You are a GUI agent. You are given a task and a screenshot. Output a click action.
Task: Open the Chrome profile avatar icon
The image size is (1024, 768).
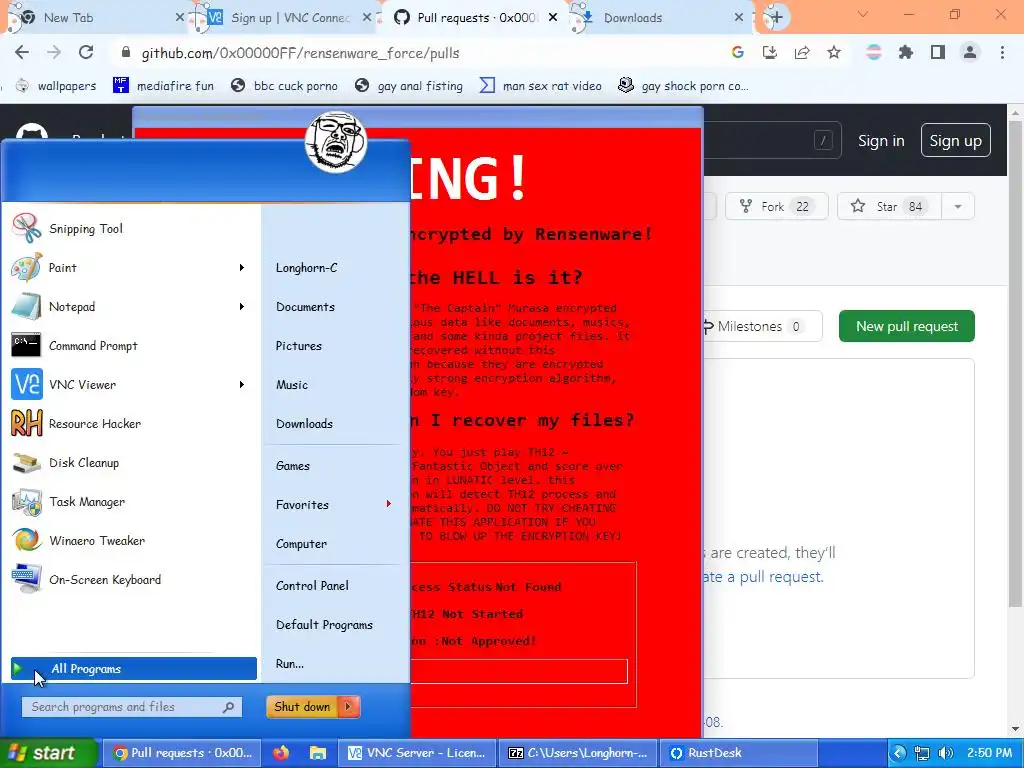click(970, 52)
